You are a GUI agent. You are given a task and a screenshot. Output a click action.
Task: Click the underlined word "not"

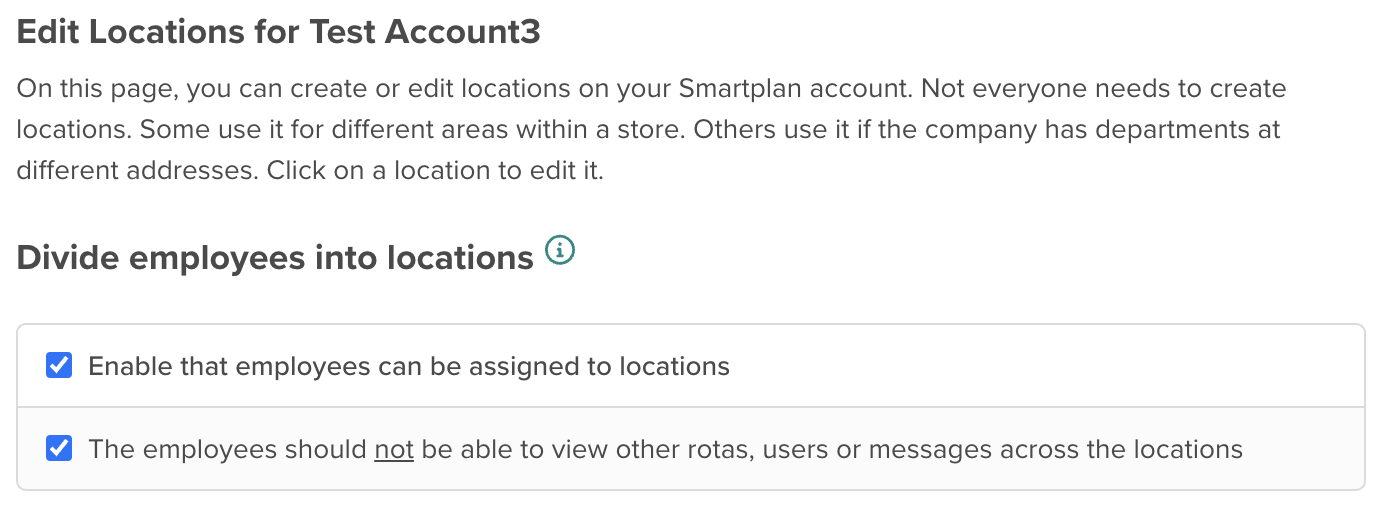click(394, 450)
